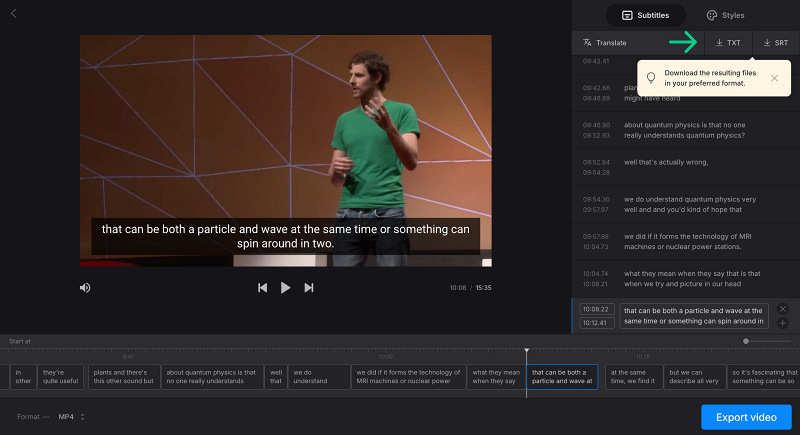
Task: Select timeline clip 'so it's fascinating that'
Action: 763,377
